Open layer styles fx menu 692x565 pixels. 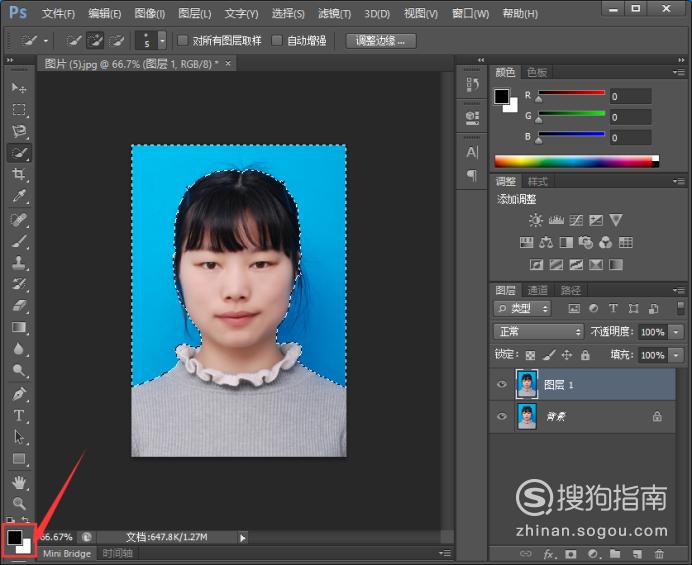click(x=549, y=554)
